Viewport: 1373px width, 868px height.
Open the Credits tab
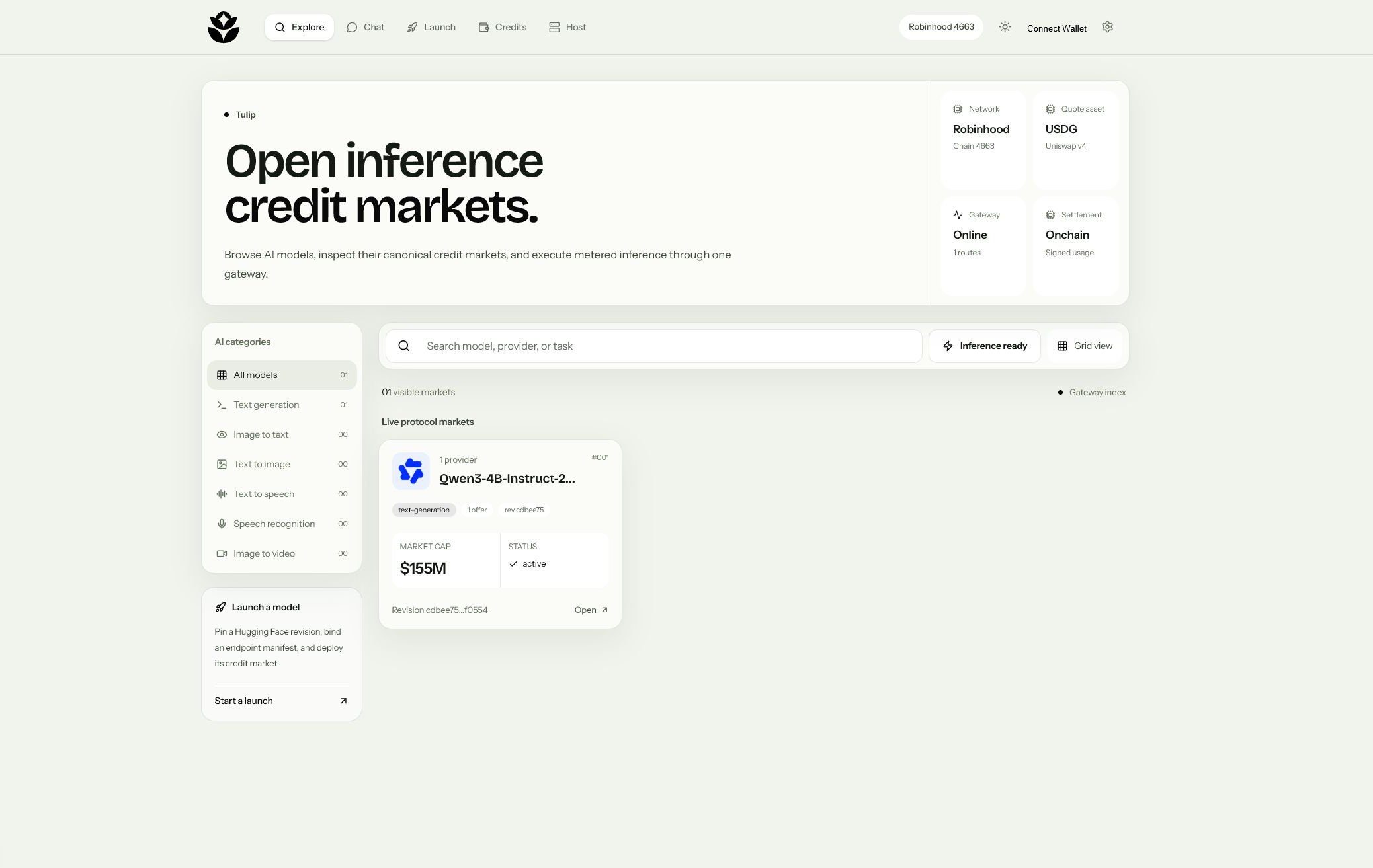point(503,27)
